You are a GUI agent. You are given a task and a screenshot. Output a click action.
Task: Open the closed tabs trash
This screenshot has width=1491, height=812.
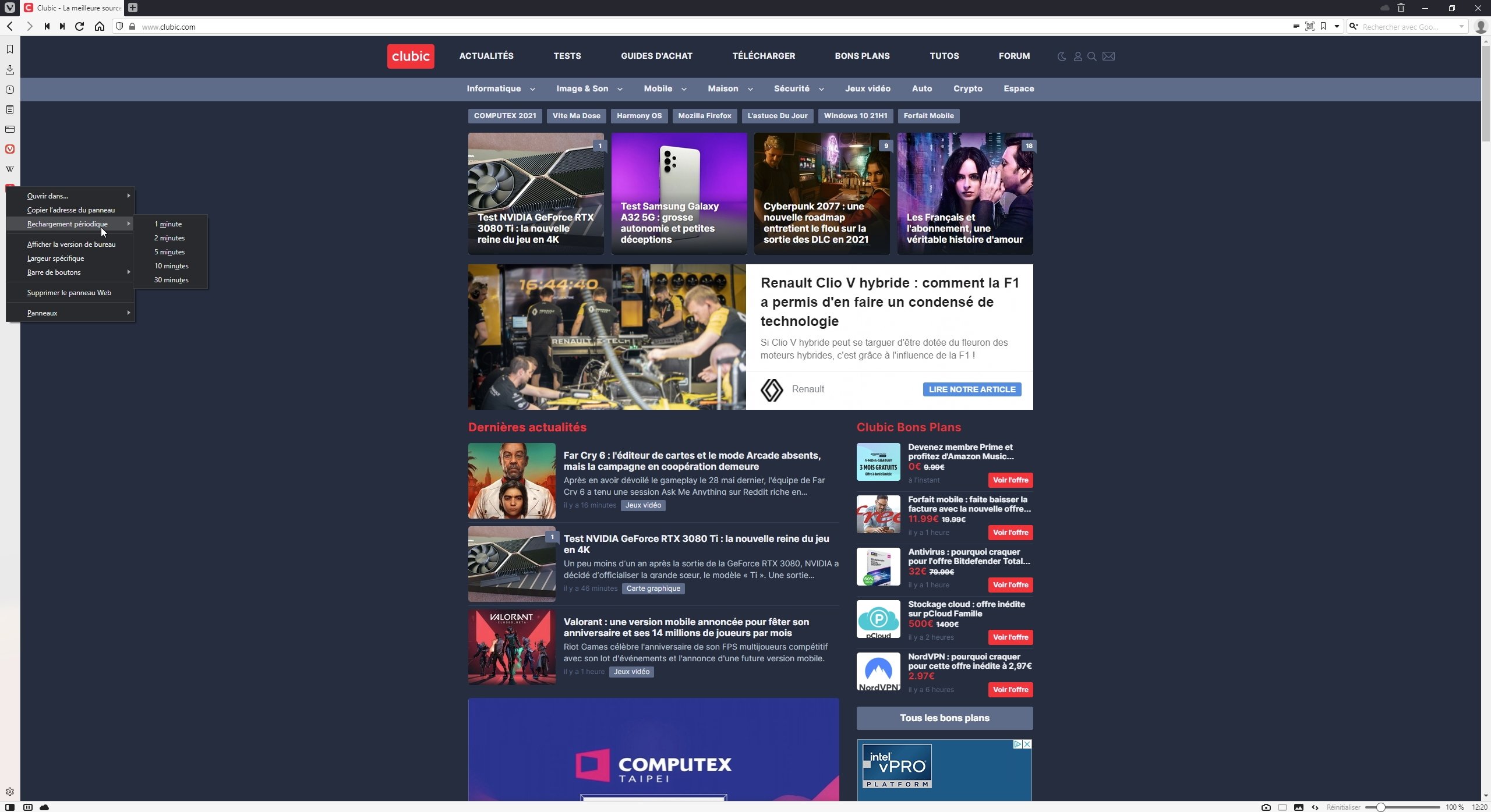(1401, 8)
